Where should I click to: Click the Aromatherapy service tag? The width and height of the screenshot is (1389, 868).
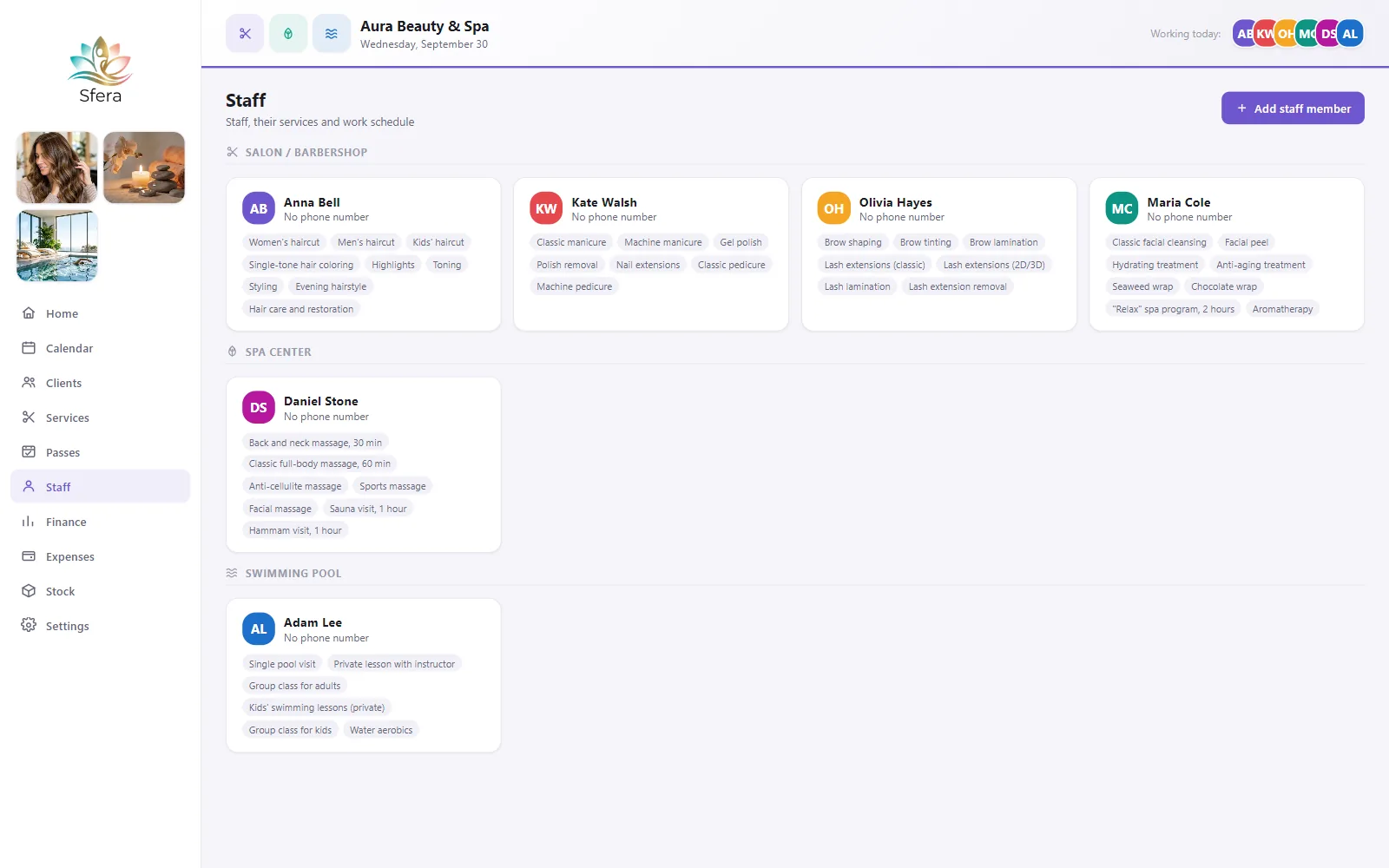(1282, 309)
